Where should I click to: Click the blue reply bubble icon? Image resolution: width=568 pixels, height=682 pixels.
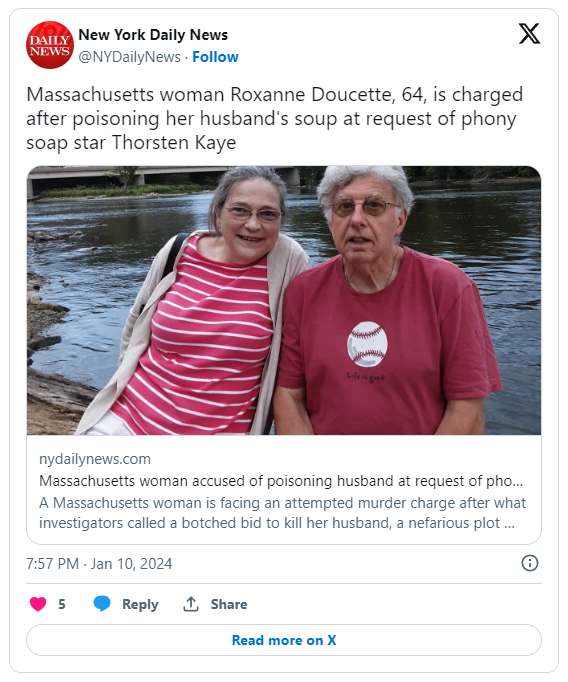102,604
